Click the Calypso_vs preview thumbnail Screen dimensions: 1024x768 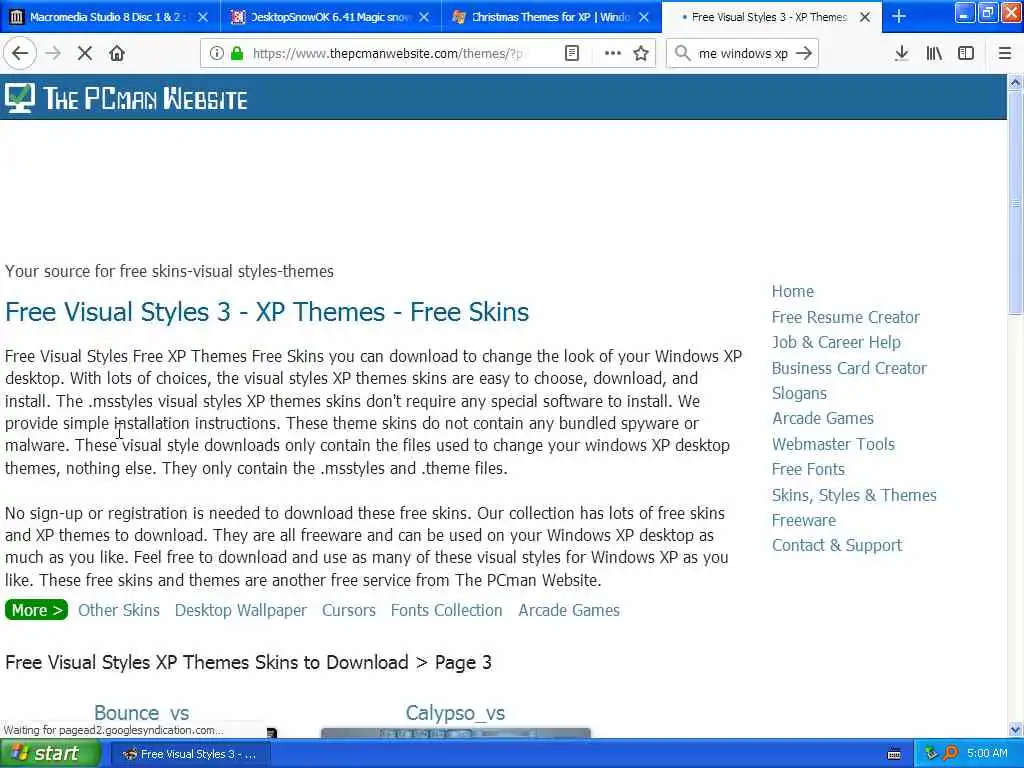tap(455, 733)
